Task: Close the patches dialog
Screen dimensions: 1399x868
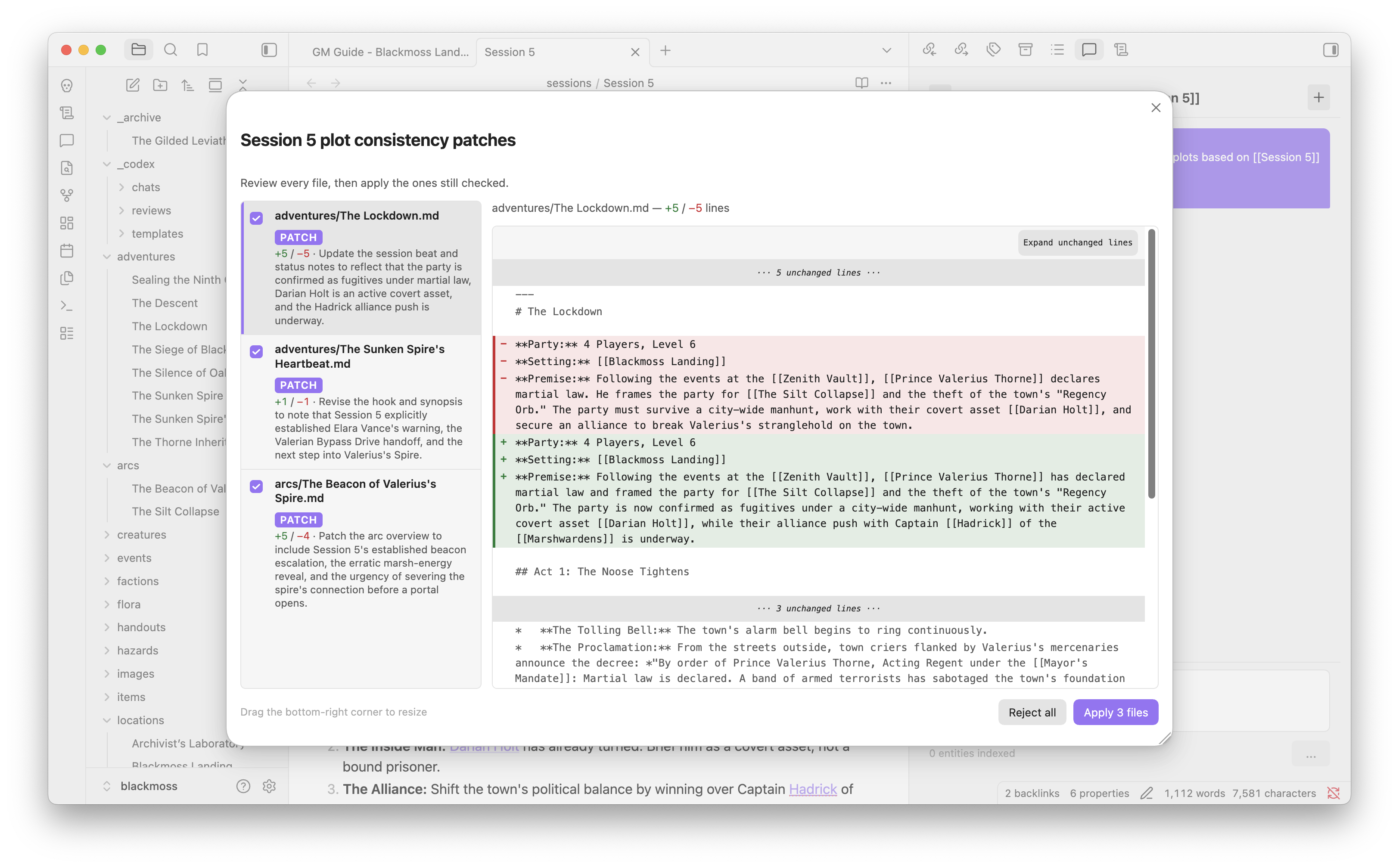Action: coord(1156,108)
